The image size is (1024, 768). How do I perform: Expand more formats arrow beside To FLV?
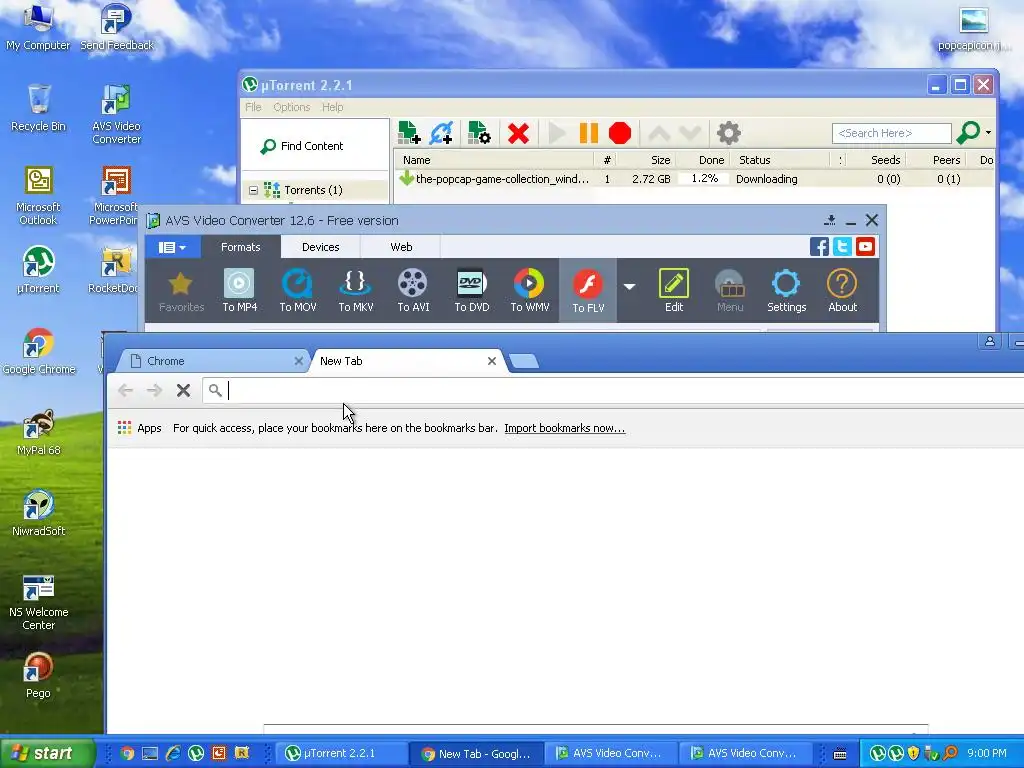tap(630, 287)
